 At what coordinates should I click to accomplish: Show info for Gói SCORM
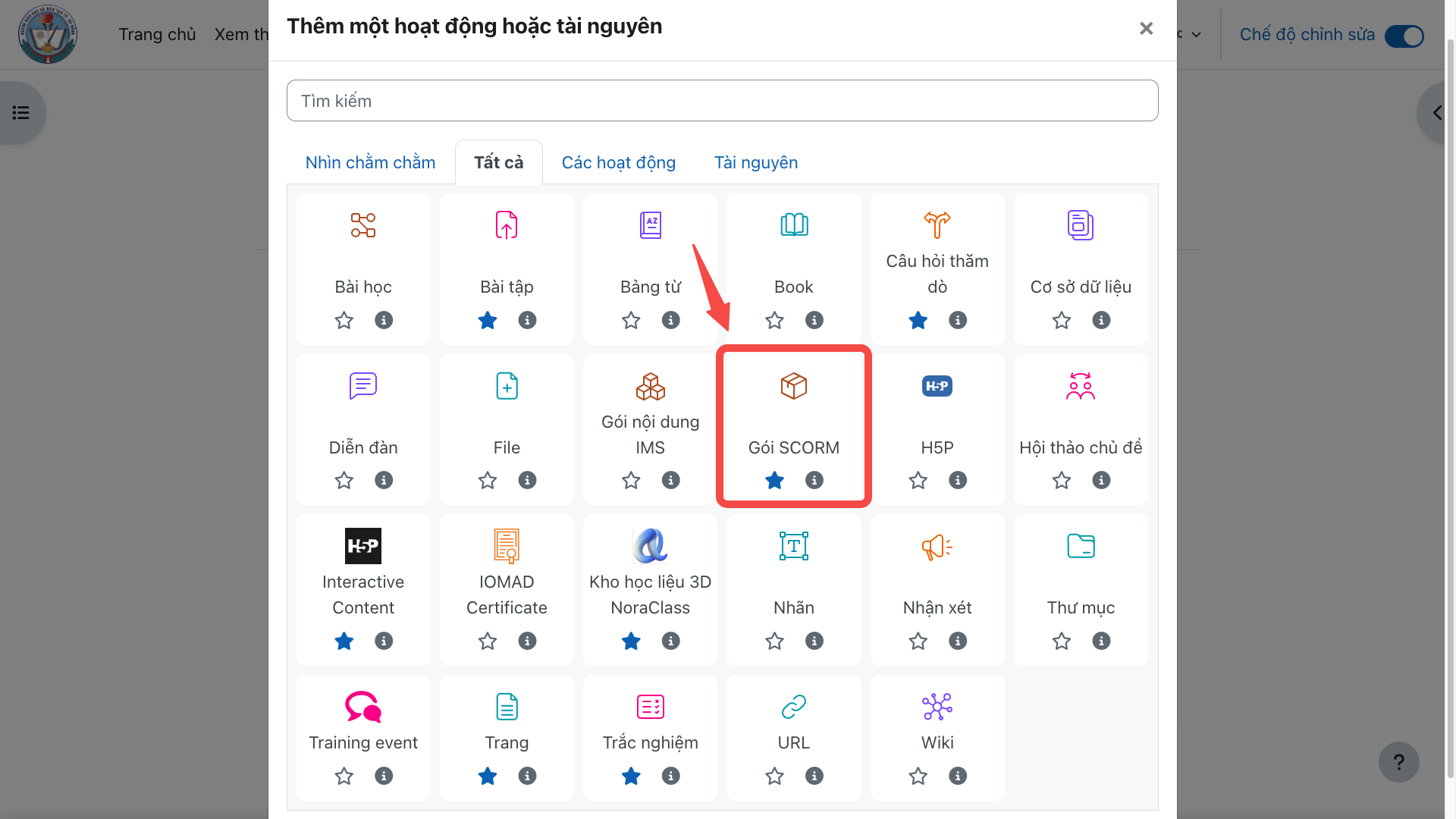pyautogui.click(x=814, y=480)
